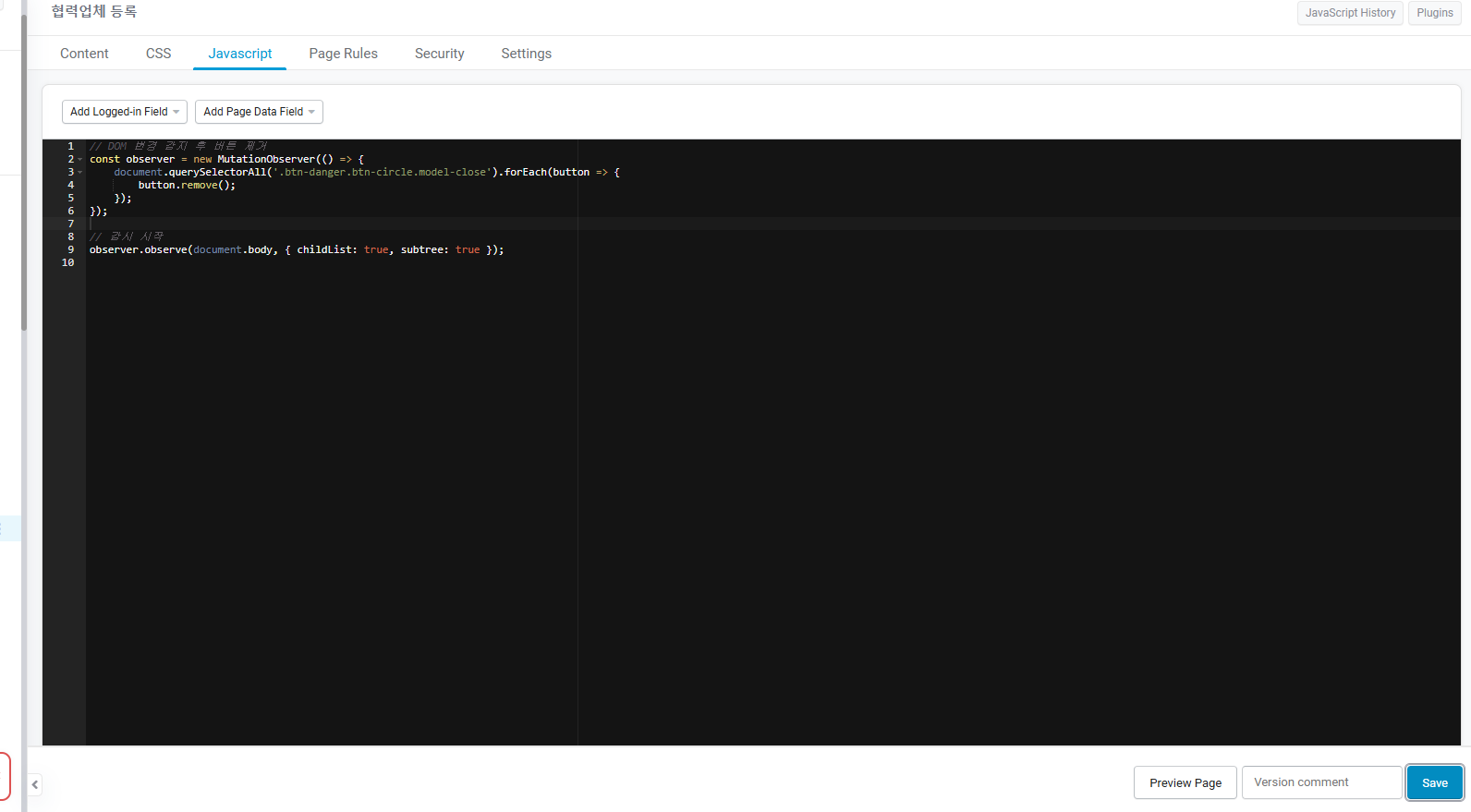Viewport: 1471px width, 812px height.
Task: Collapse the sidebar with left chevron icon
Action: (x=35, y=784)
